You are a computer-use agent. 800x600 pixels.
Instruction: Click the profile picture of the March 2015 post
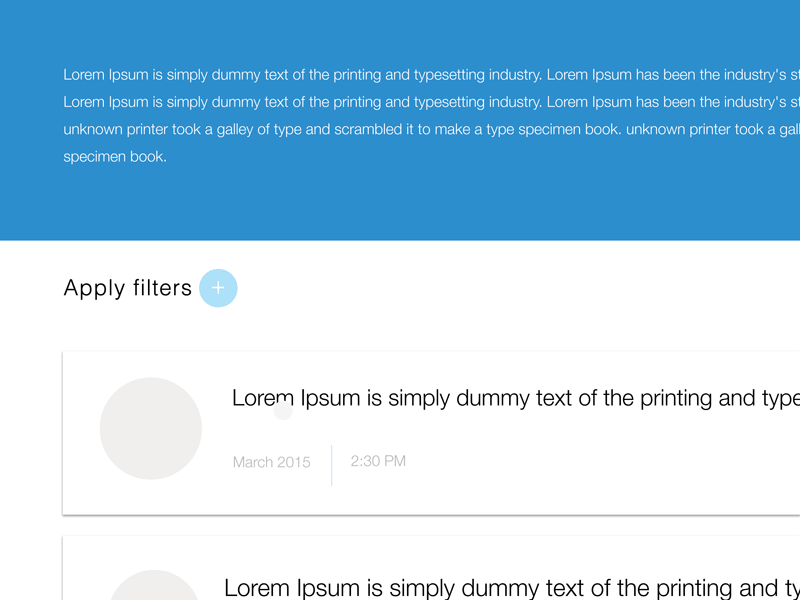click(x=151, y=428)
